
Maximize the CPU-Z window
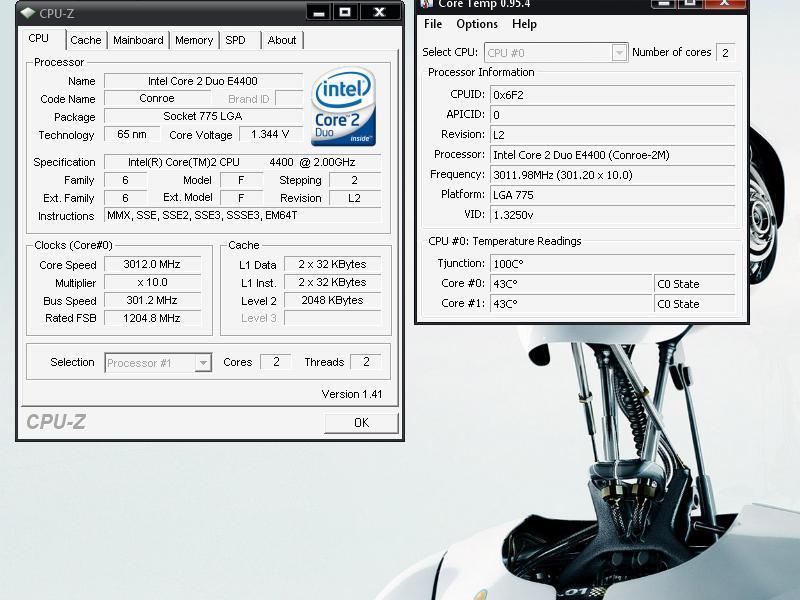click(x=345, y=12)
